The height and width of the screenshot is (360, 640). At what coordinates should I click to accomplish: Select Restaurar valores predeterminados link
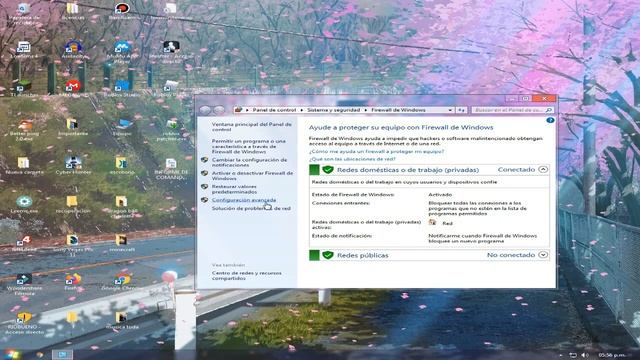[x=234, y=189]
